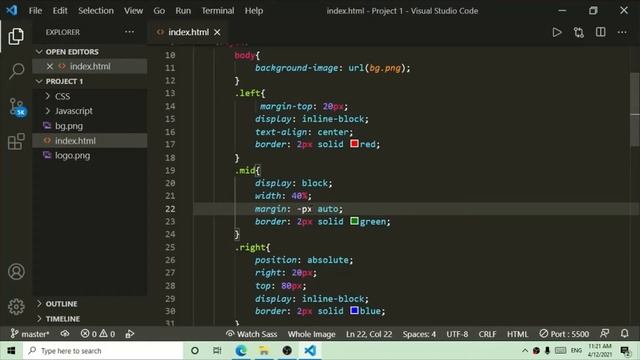Switch to the index.html editor tab
The height and width of the screenshot is (360, 640).
tap(188, 32)
